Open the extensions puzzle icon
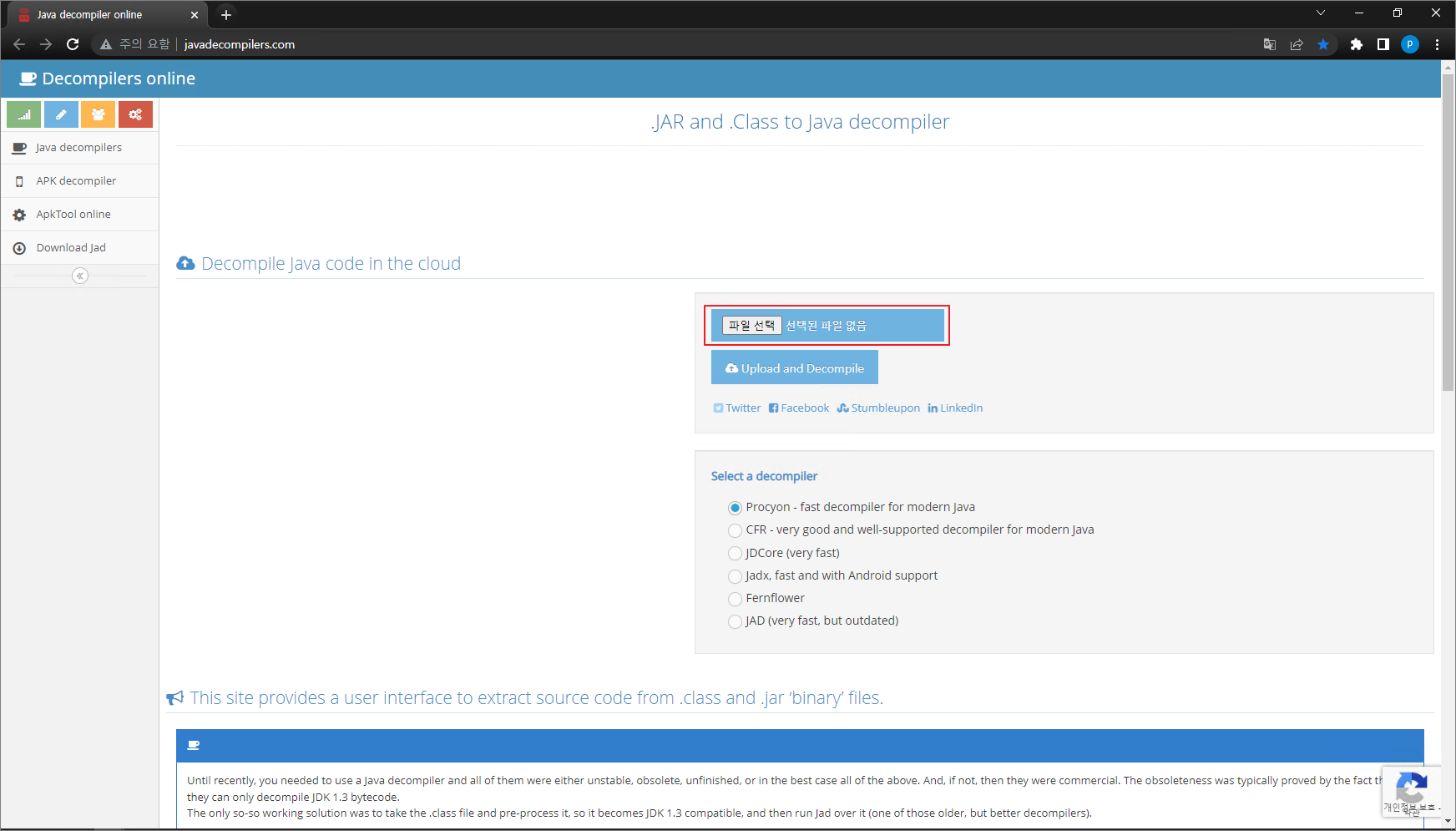The width and height of the screenshot is (1456, 831). 1357,44
